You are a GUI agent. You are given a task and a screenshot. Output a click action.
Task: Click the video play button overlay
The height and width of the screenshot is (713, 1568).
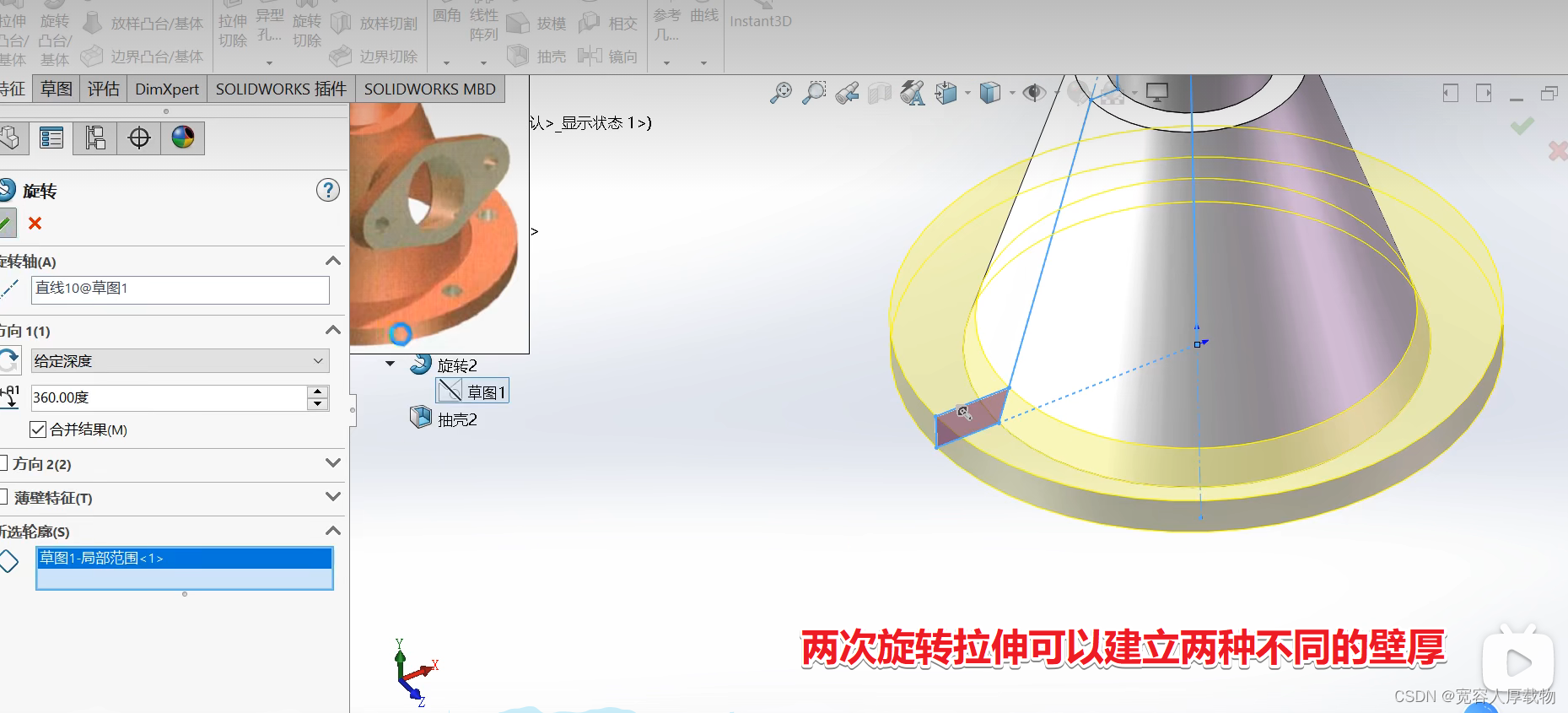pyautogui.click(x=1518, y=662)
